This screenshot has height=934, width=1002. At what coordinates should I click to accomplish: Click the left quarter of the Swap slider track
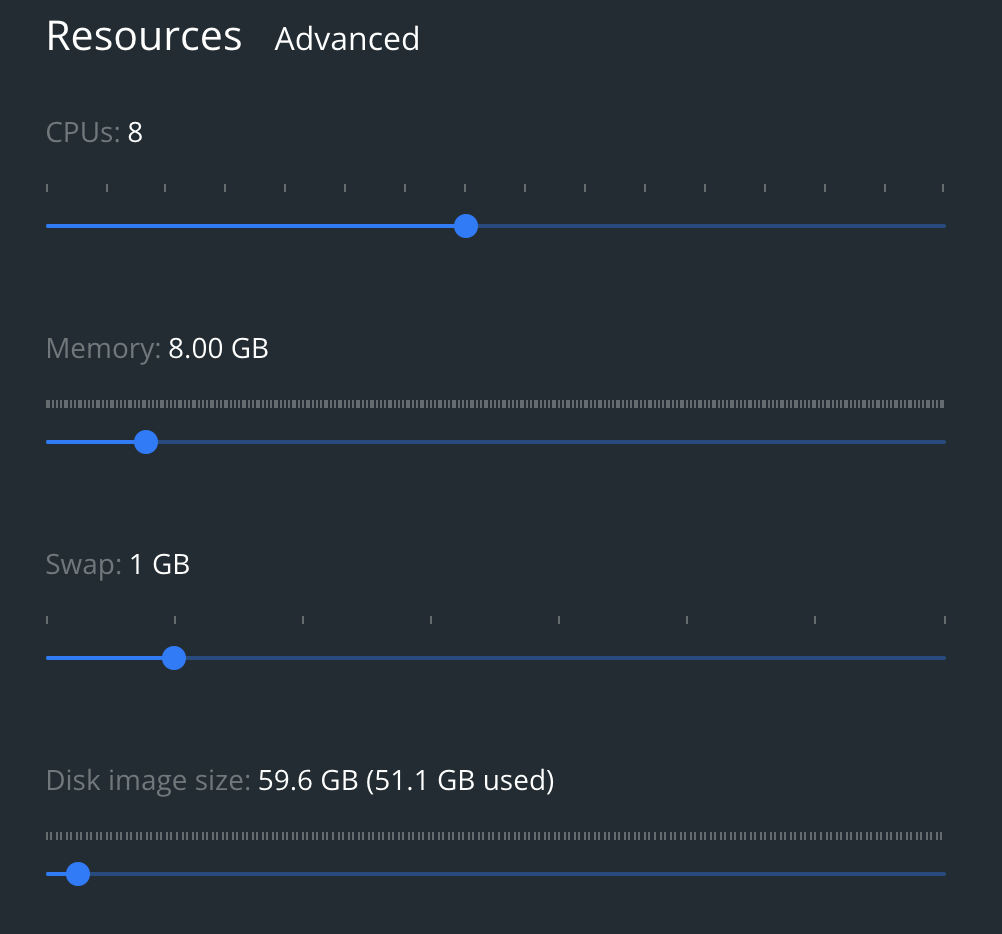tap(270, 658)
